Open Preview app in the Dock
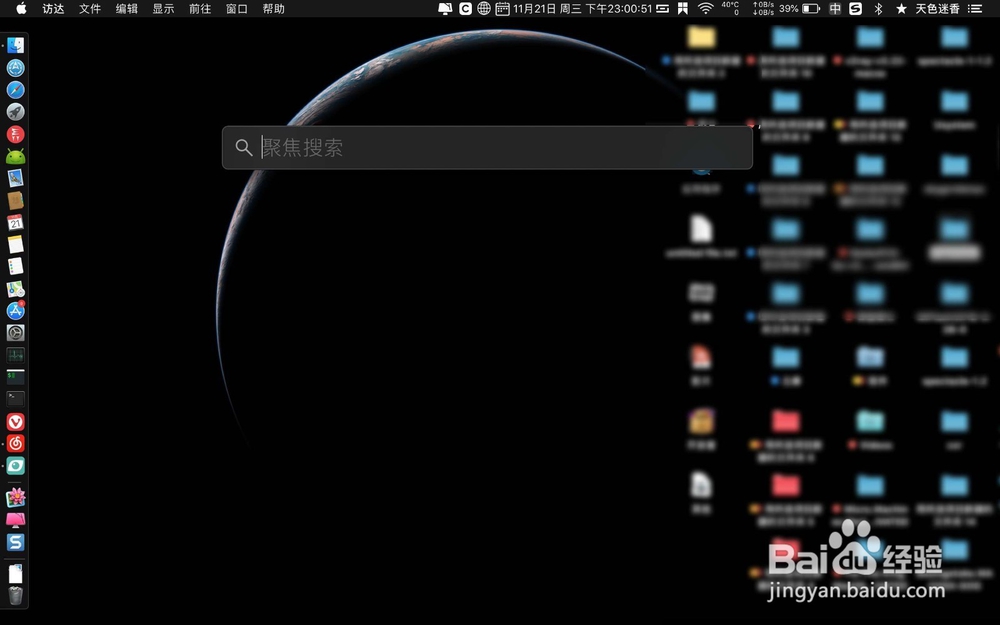Viewport: 1000px width, 625px height. click(15, 178)
